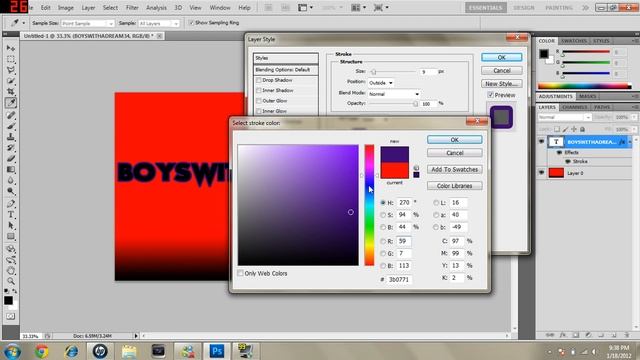
Task: Click the Color Libraries button
Action: [x=455, y=186]
